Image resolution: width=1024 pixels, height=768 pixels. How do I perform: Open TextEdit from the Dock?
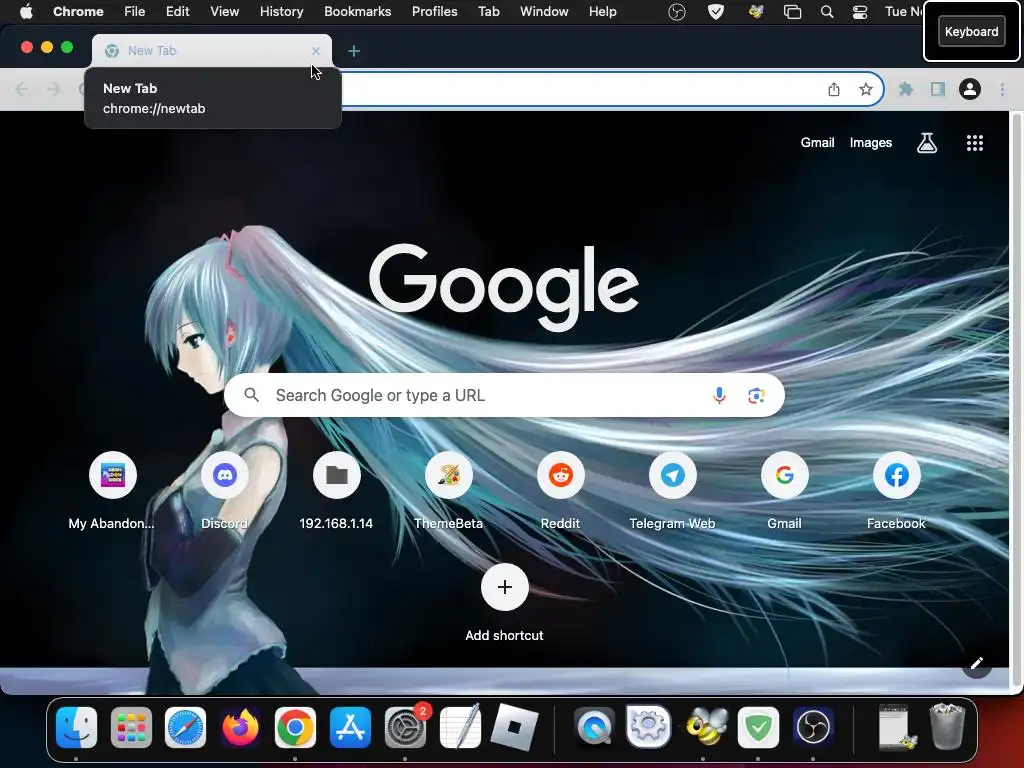pyautogui.click(x=460, y=727)
